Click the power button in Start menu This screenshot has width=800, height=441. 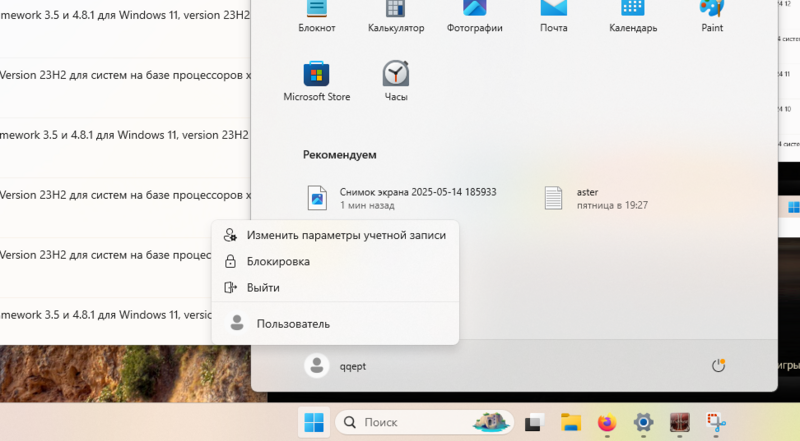pyautogui.click(x=718, y=366)
